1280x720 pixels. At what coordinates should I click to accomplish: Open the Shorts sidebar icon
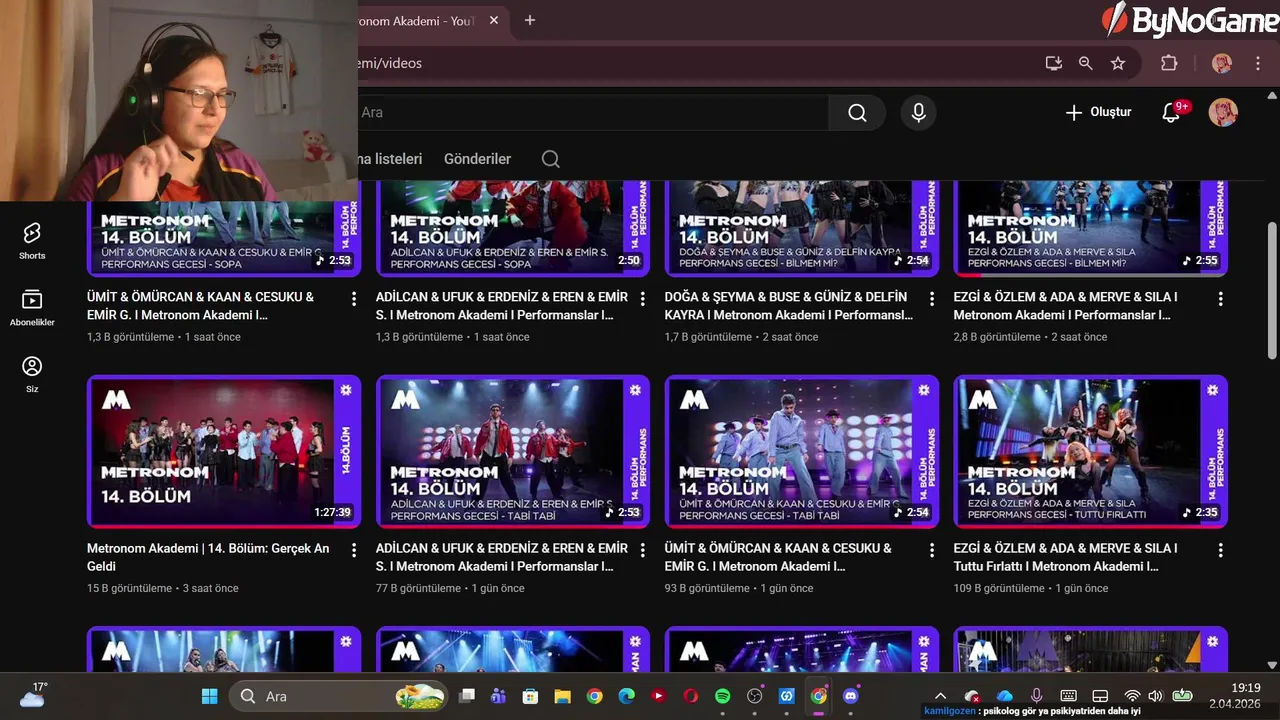tap(32, 241)
